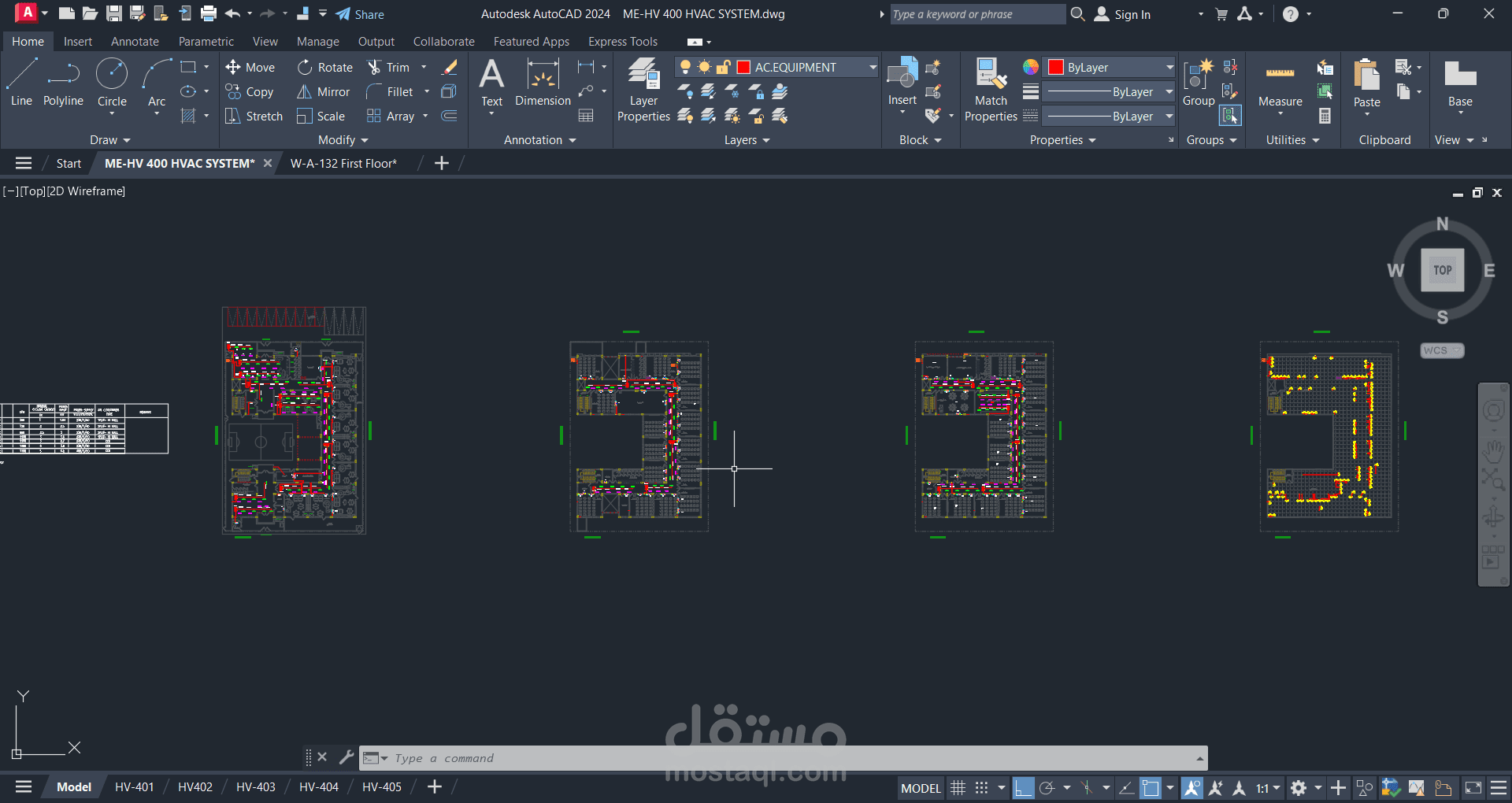Open Layer Properties manager

coord(643,89)
